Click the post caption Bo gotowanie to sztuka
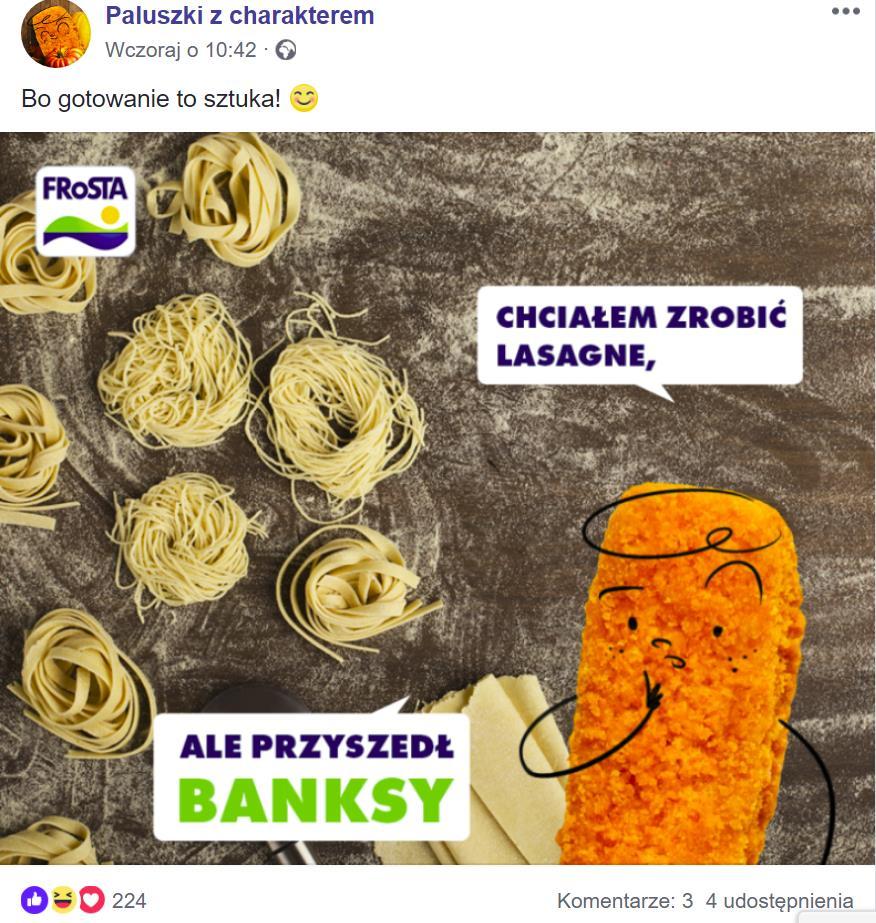Viewport: 876px width, 923px height. coord(151,98)
